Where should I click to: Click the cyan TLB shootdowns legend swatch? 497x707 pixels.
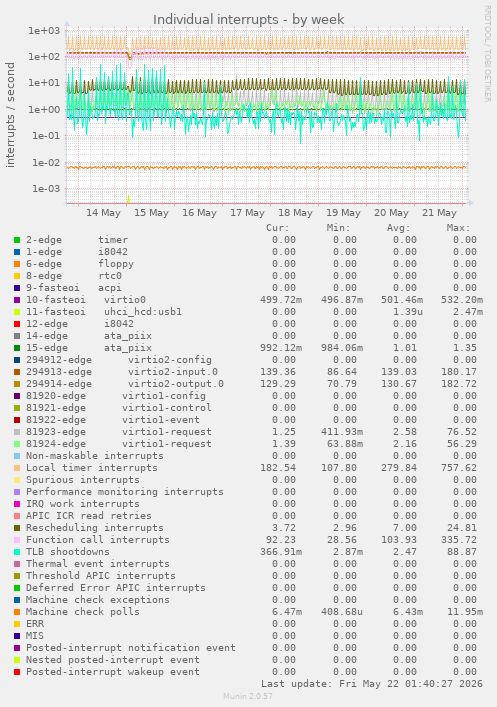tap(17, 552)
